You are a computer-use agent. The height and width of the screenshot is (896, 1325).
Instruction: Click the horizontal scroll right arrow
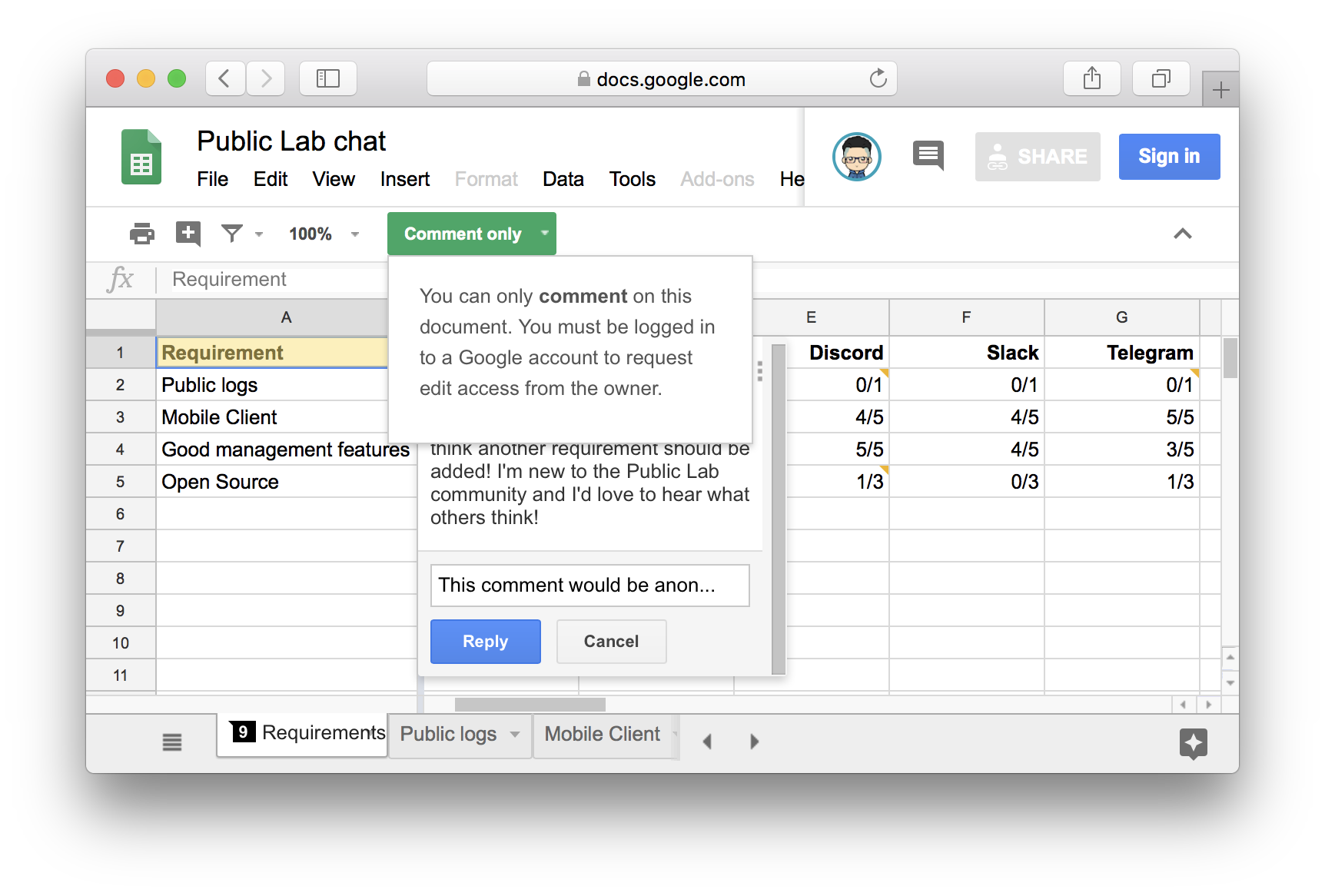pos(1208,705)
